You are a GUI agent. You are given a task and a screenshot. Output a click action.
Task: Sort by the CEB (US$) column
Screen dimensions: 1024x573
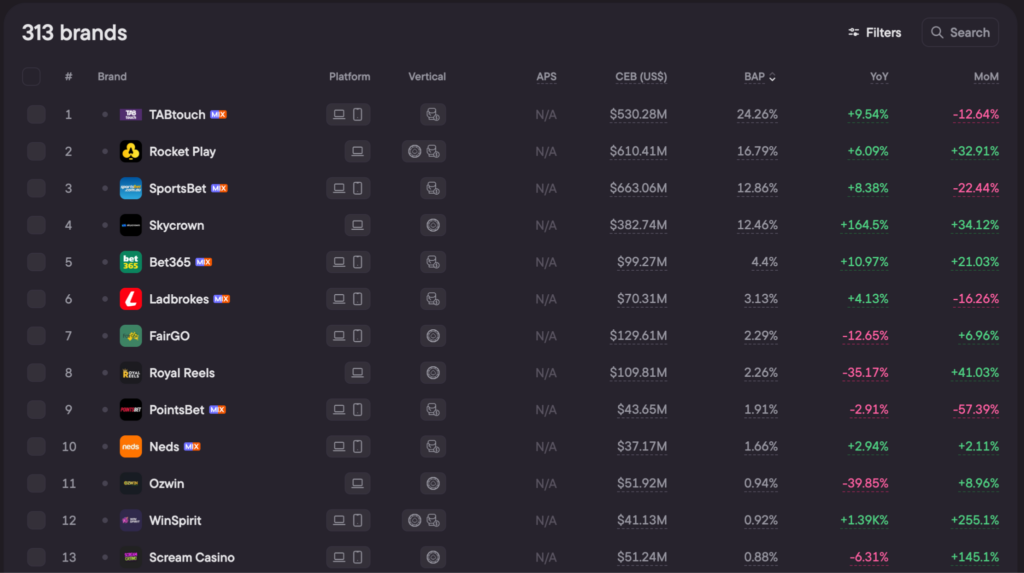[x=641, y=77]
